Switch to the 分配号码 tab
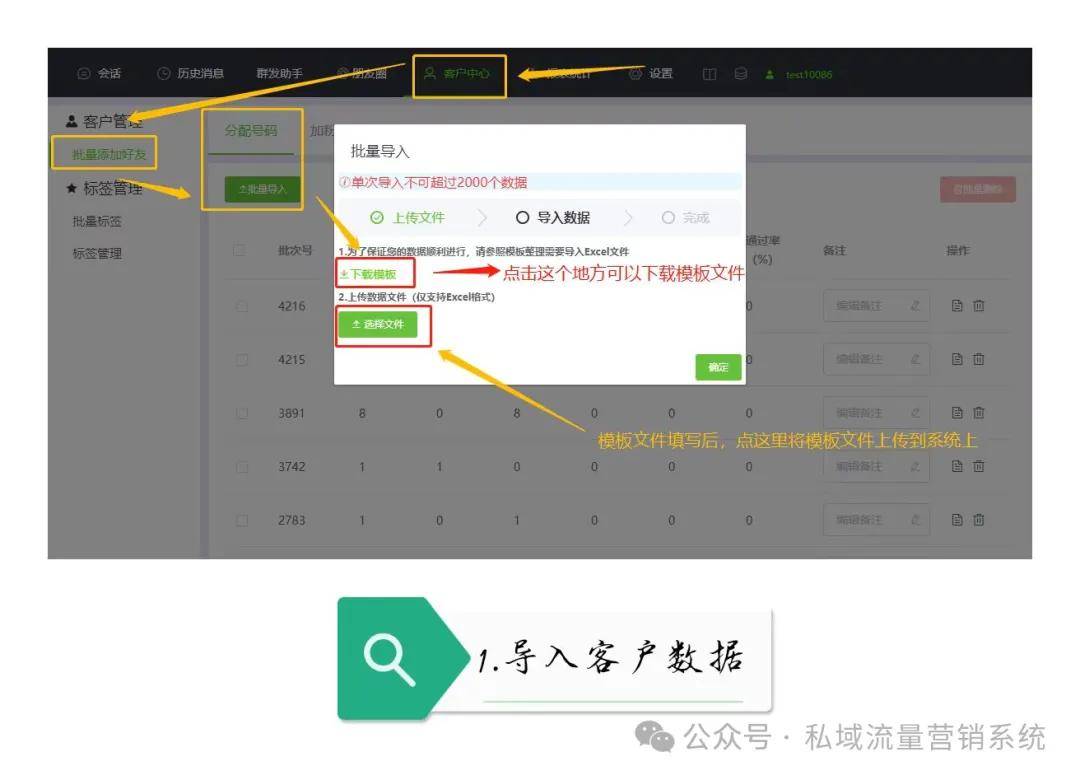1080x780 pixels. click(x=251, y=131)
